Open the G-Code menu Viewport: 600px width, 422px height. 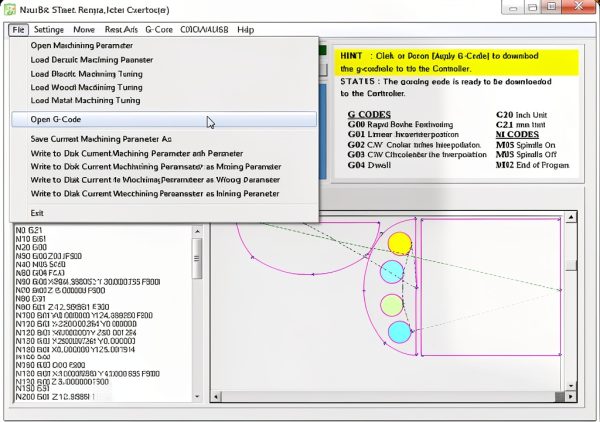(x=159, y=30)
